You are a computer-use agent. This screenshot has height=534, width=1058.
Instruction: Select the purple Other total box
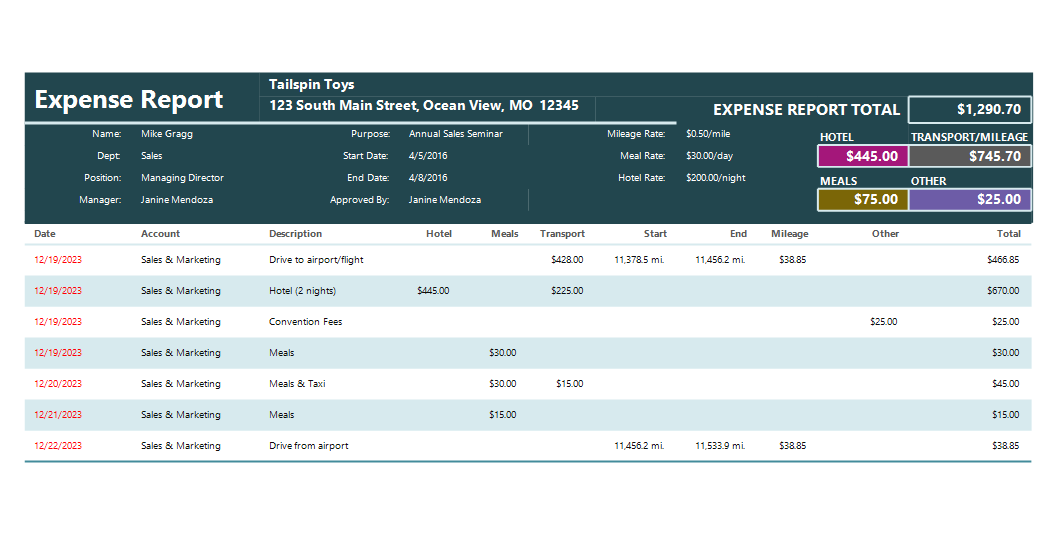[970, 199]
